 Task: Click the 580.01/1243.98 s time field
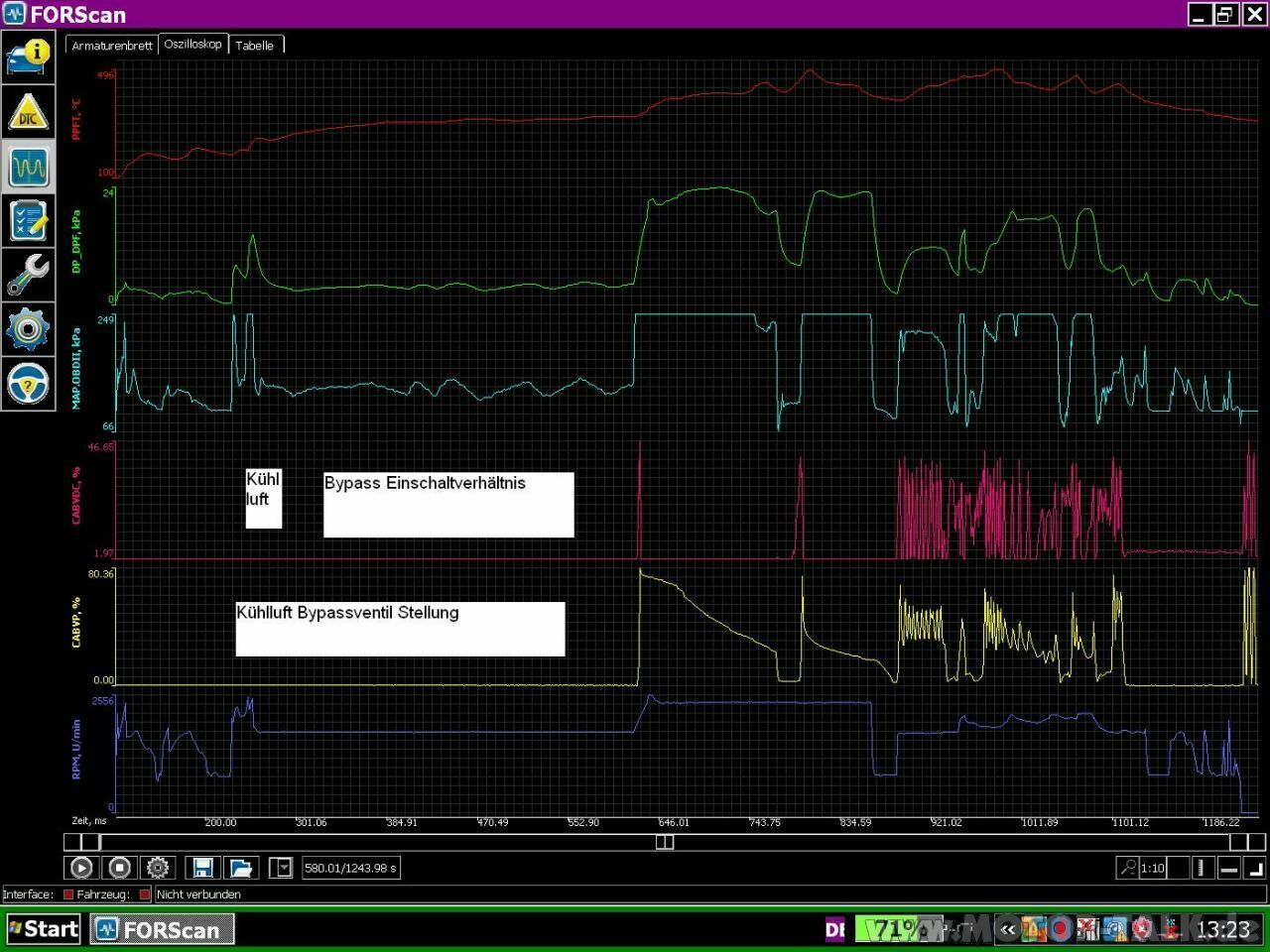[x=350, y=868]
